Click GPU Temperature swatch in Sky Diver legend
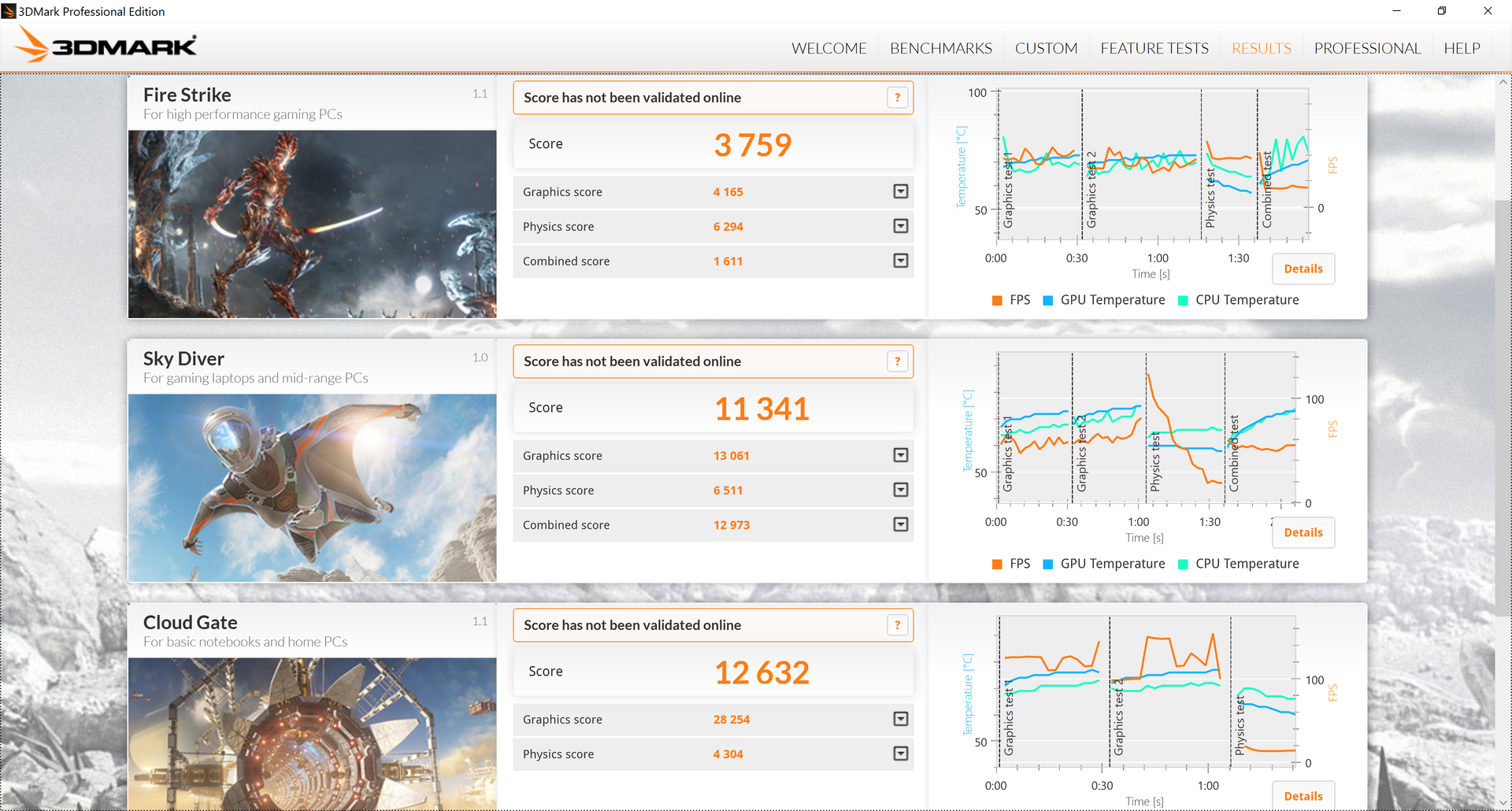The height and width of the screenshot is (811, 1512). (1048, 564)
